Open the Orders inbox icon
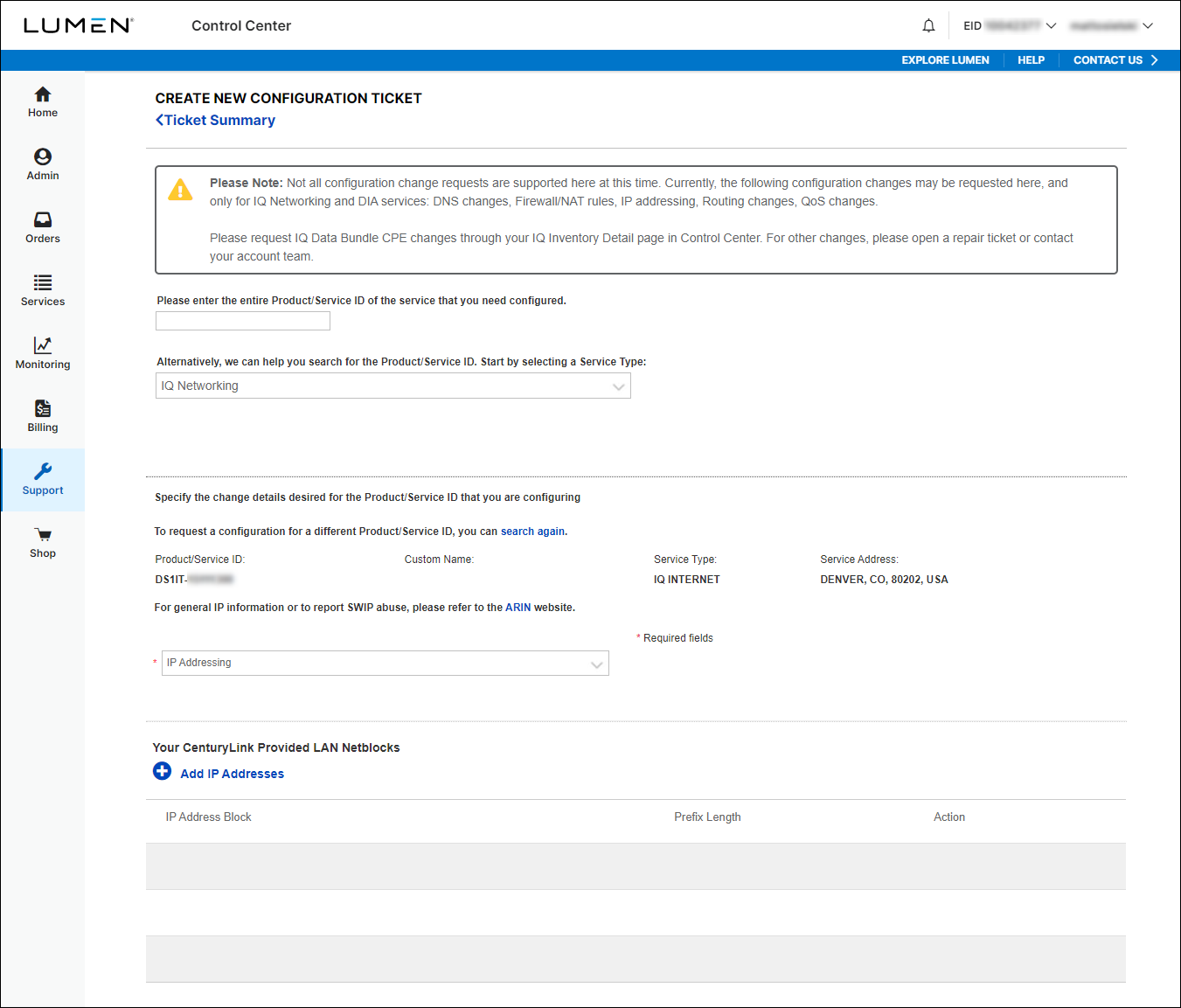The image size is (1181, 1008). [x=42, y=219]
